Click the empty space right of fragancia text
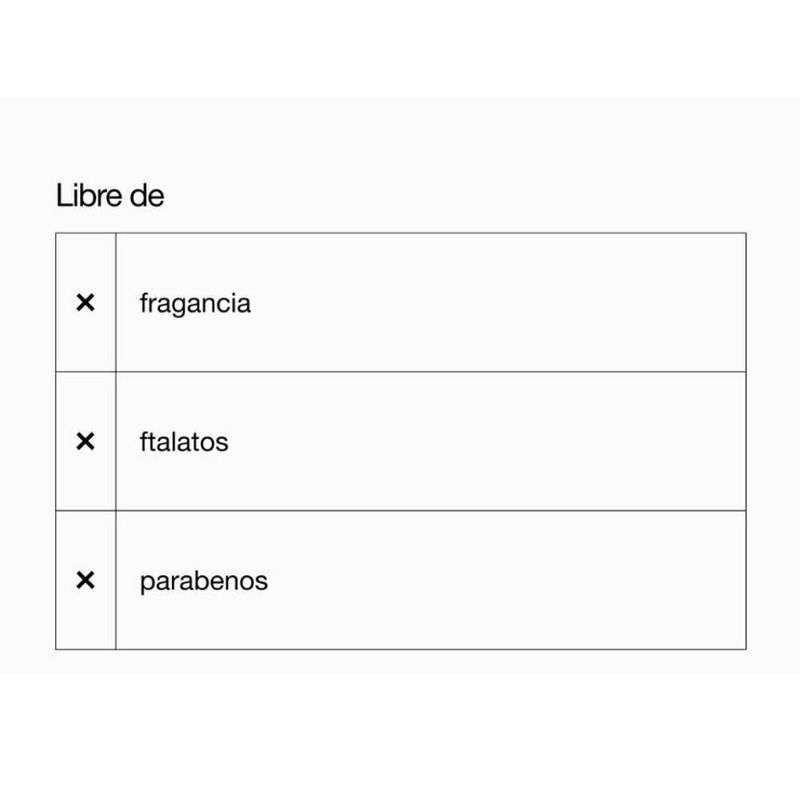Screen dimensions: 800x800 [x=500, y=303]
